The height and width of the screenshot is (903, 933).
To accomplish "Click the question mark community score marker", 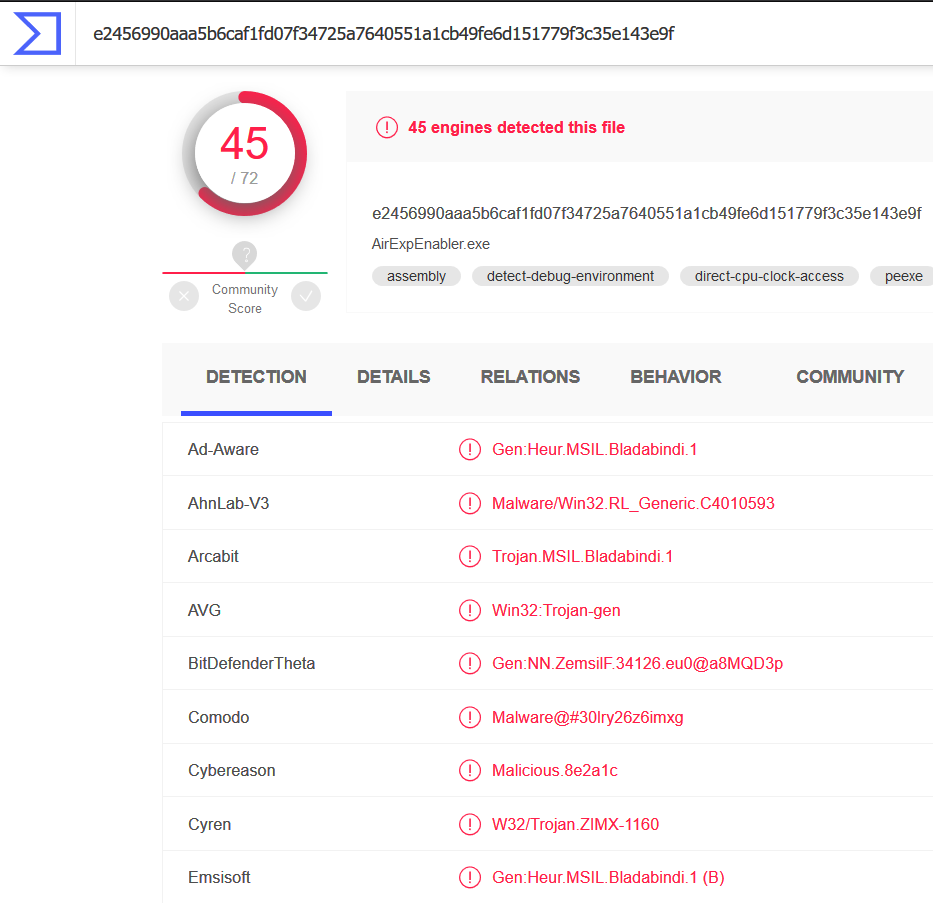I will pyautogui.click(x=245, y=254).
